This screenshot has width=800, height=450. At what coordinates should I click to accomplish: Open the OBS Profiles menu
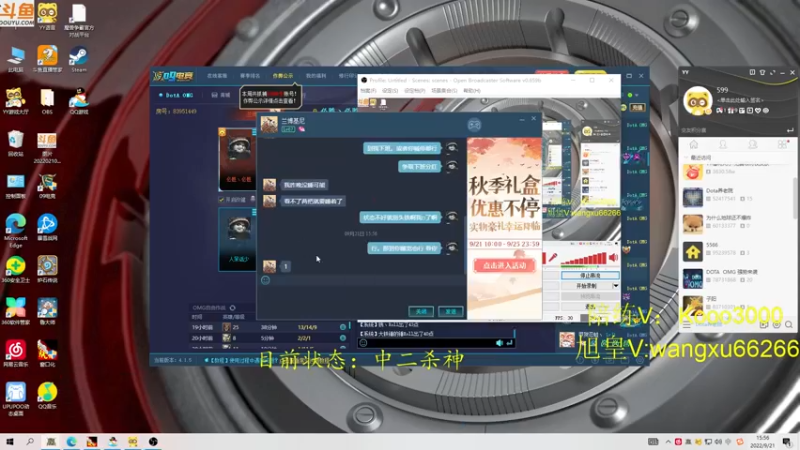pos(414,91)
